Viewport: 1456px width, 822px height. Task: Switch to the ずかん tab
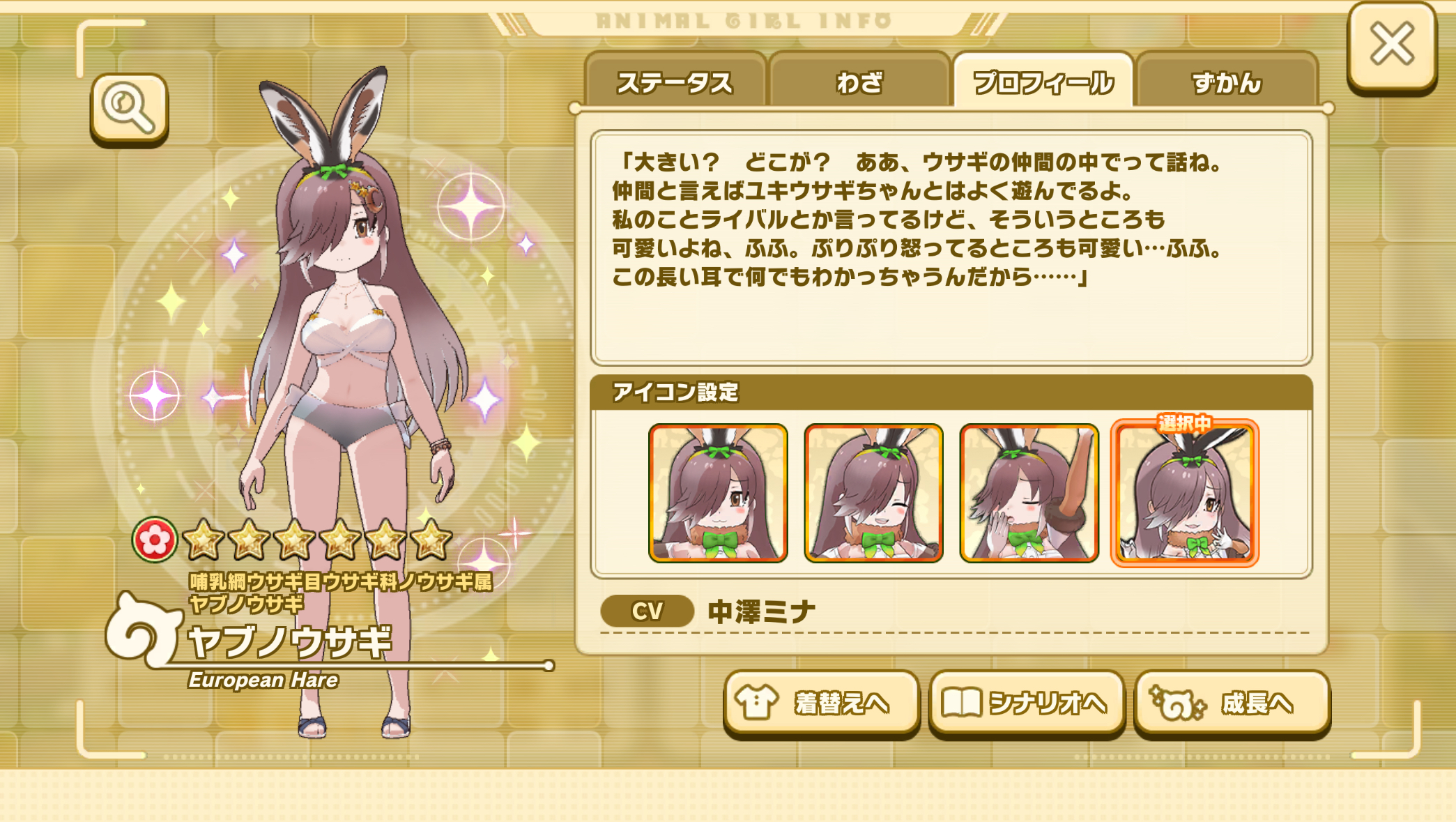pyautogui.click(x=1227, y=82)
